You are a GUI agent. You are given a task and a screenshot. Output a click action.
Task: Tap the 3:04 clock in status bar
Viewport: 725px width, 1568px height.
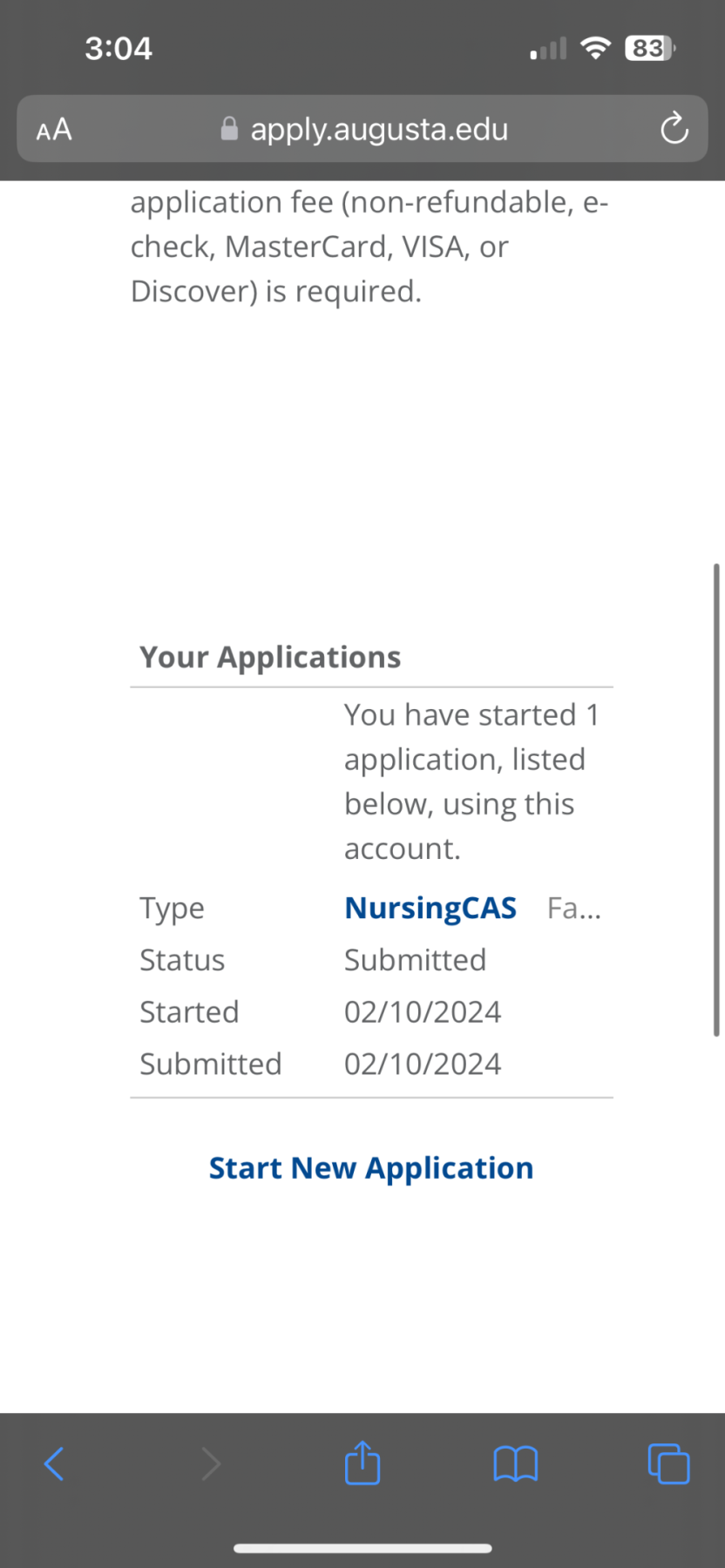[x=119, y=48]
